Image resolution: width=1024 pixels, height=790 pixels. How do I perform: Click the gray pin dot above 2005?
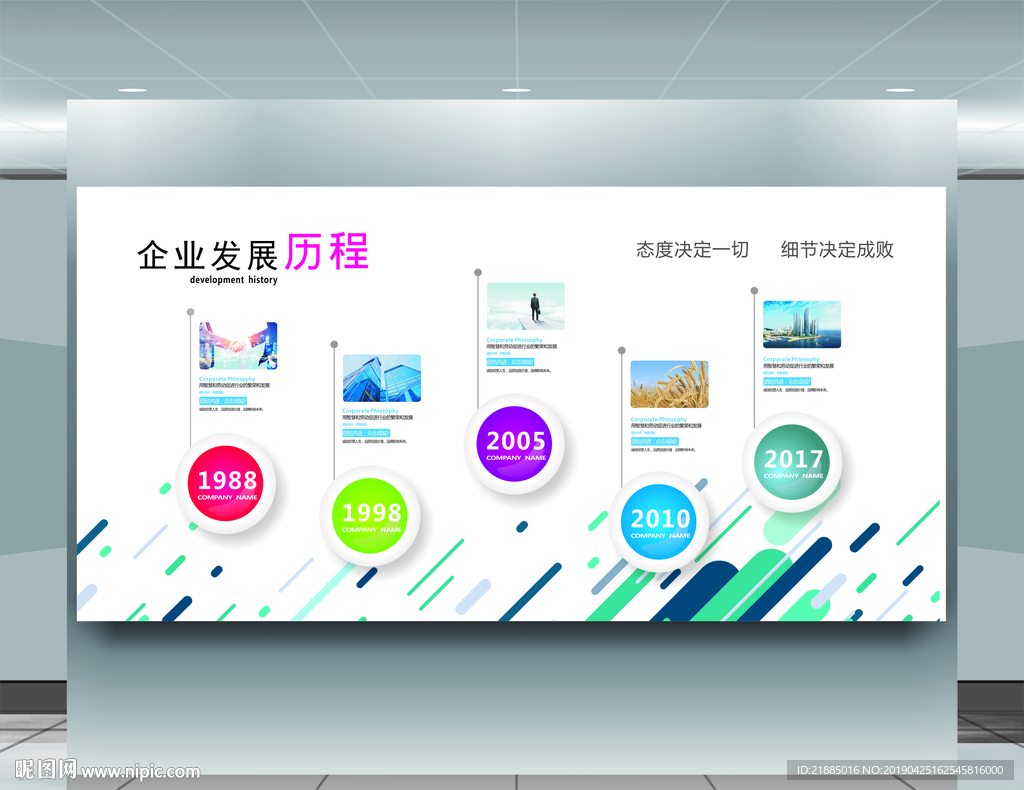tap(478, 272)
